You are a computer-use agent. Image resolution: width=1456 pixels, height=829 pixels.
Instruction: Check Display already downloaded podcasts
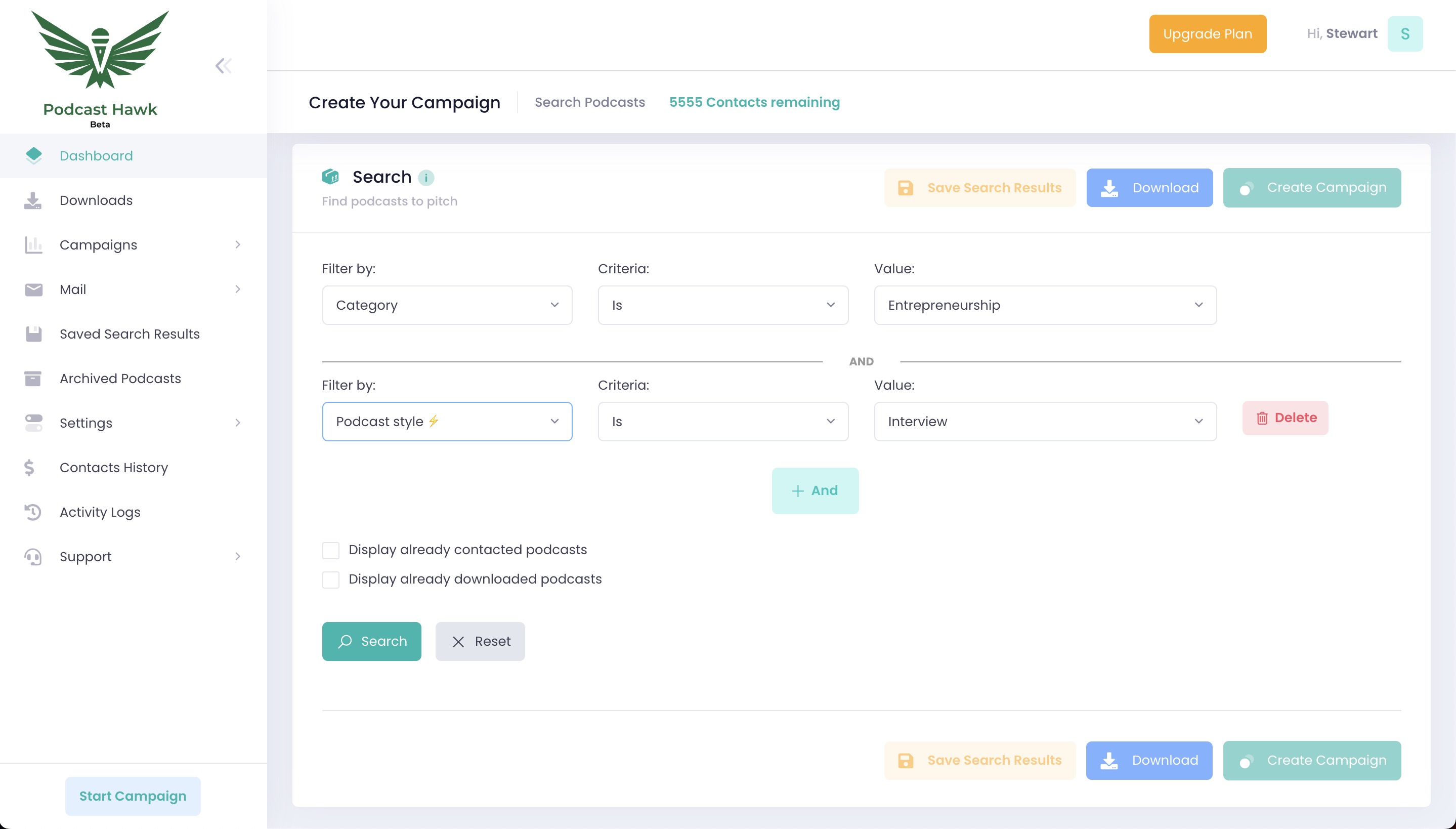330,579
